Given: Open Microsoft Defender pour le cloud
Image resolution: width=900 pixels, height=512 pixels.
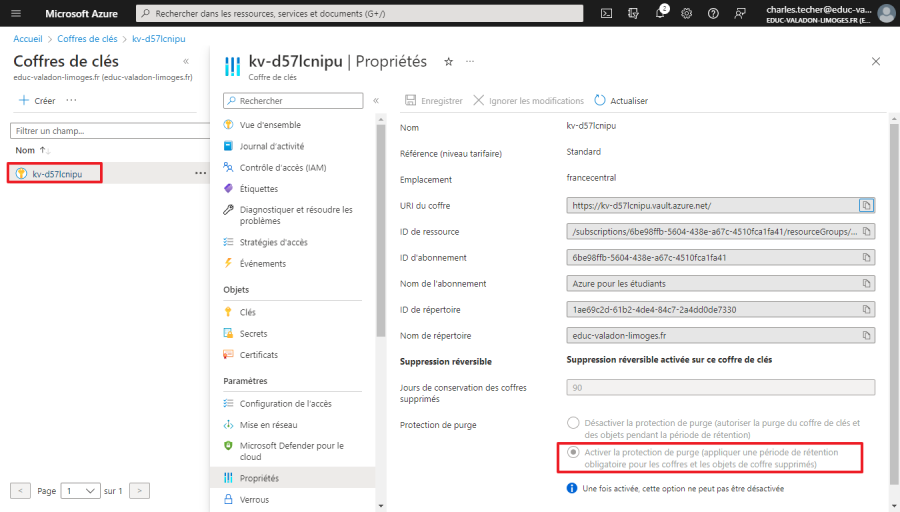Looking at the screenshot, I should point(293,451).
